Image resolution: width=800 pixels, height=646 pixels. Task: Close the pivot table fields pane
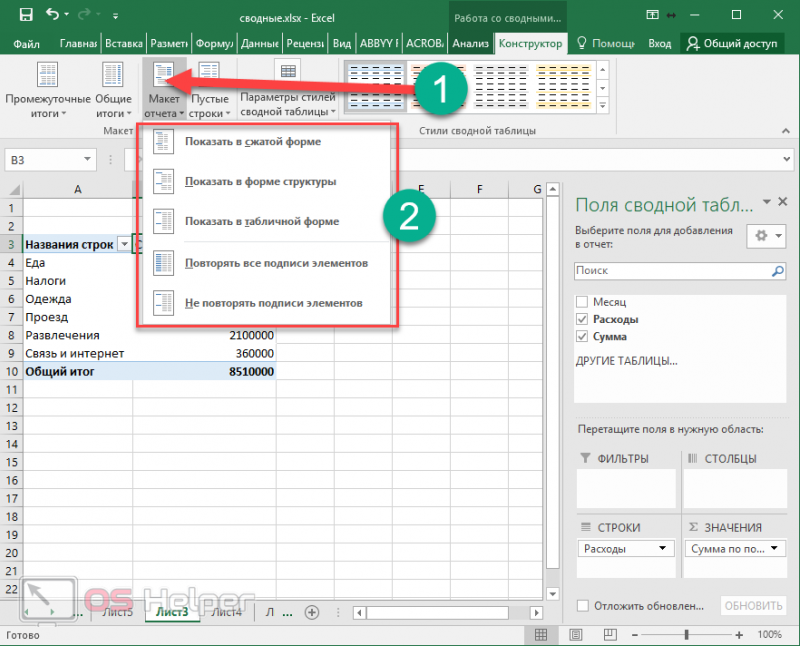(783, 202)
